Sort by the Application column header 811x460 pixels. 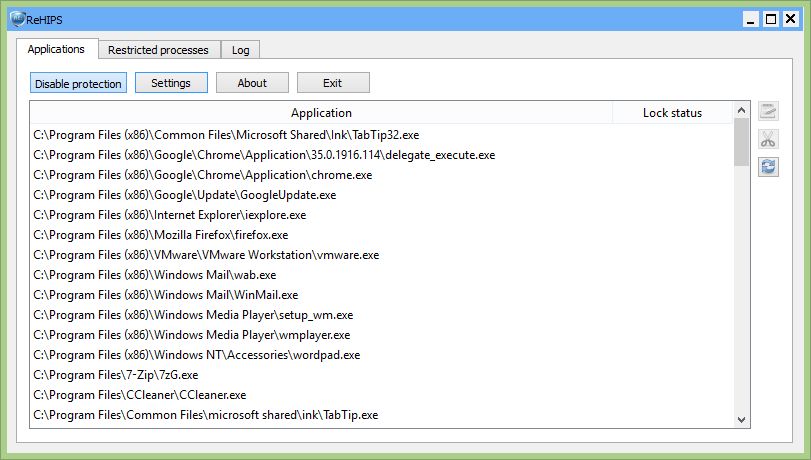click(x=321, y=113)
